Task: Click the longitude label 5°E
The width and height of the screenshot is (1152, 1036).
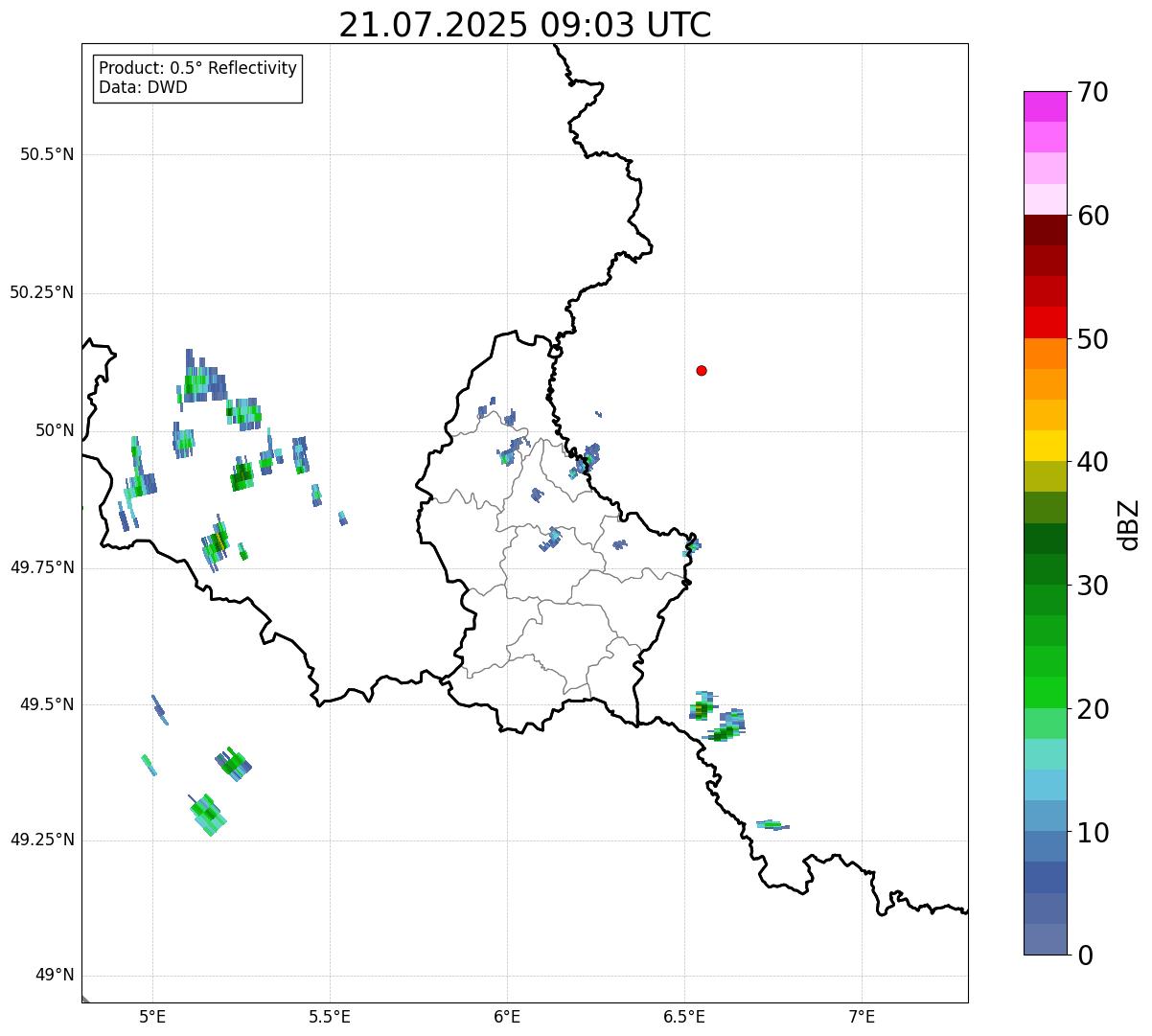Action: click(152, 1016)
